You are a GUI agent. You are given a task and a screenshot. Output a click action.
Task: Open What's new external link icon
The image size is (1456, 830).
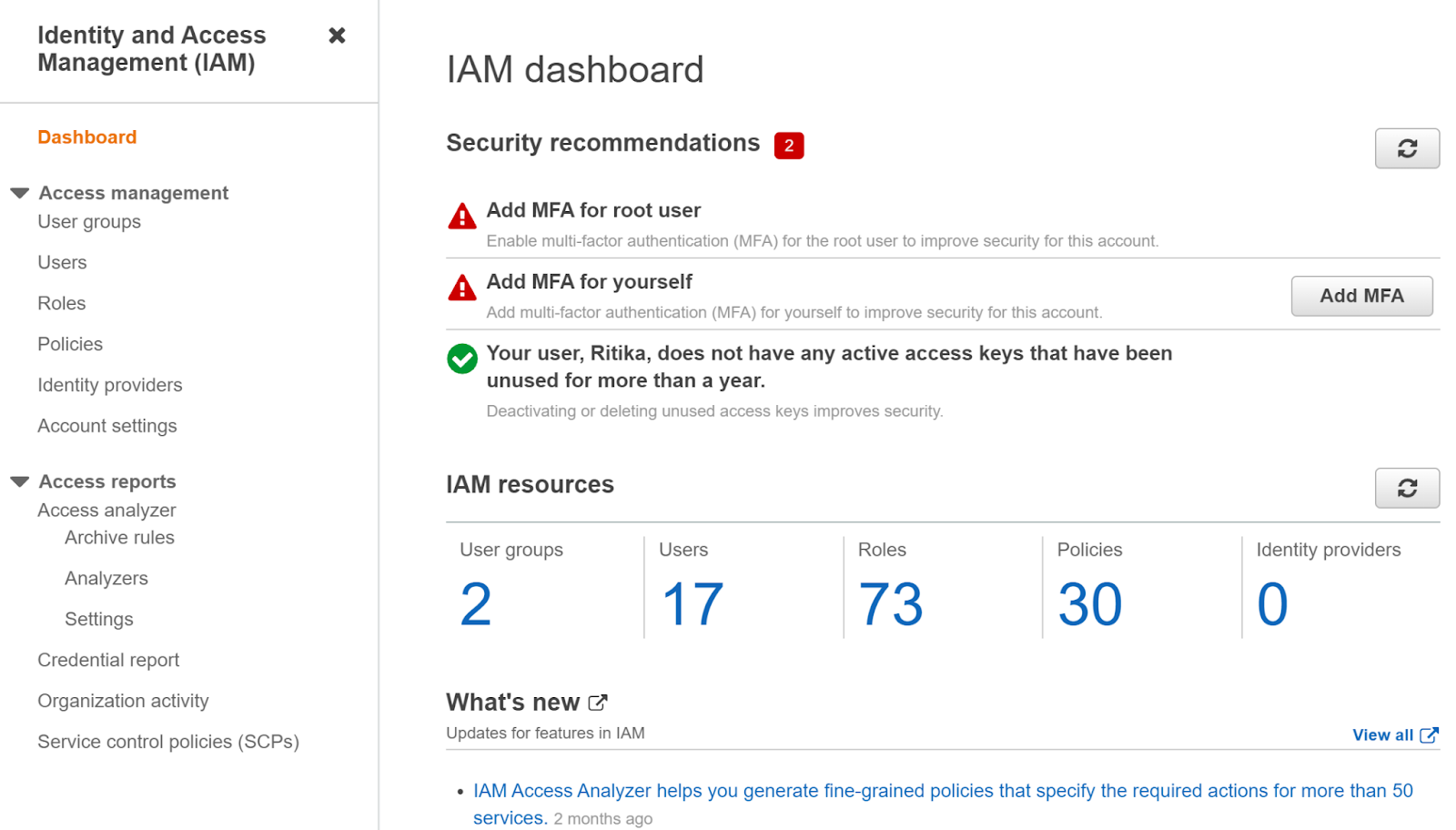(x=598, y=703)
